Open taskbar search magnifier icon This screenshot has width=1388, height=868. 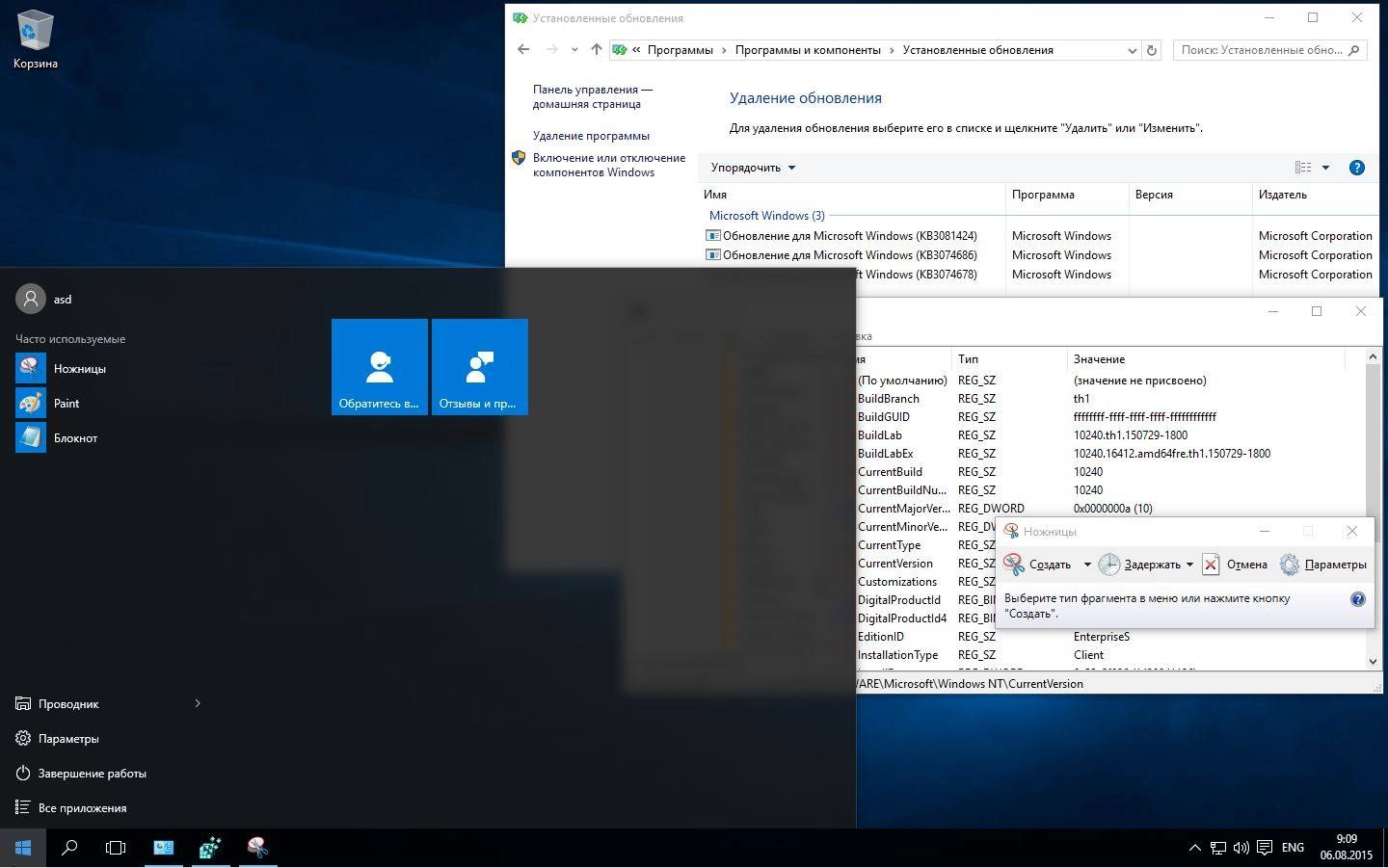click(69, 848)
